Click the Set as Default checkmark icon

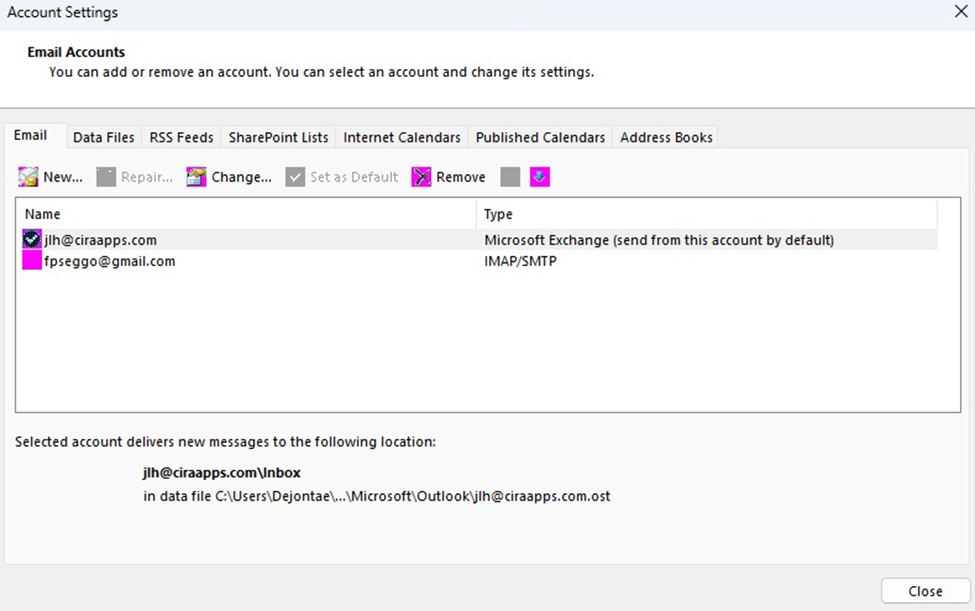tap(295, 177)
